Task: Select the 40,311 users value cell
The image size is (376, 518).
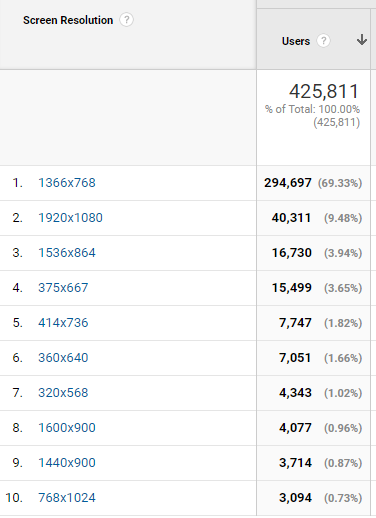Action: point(313,218)
